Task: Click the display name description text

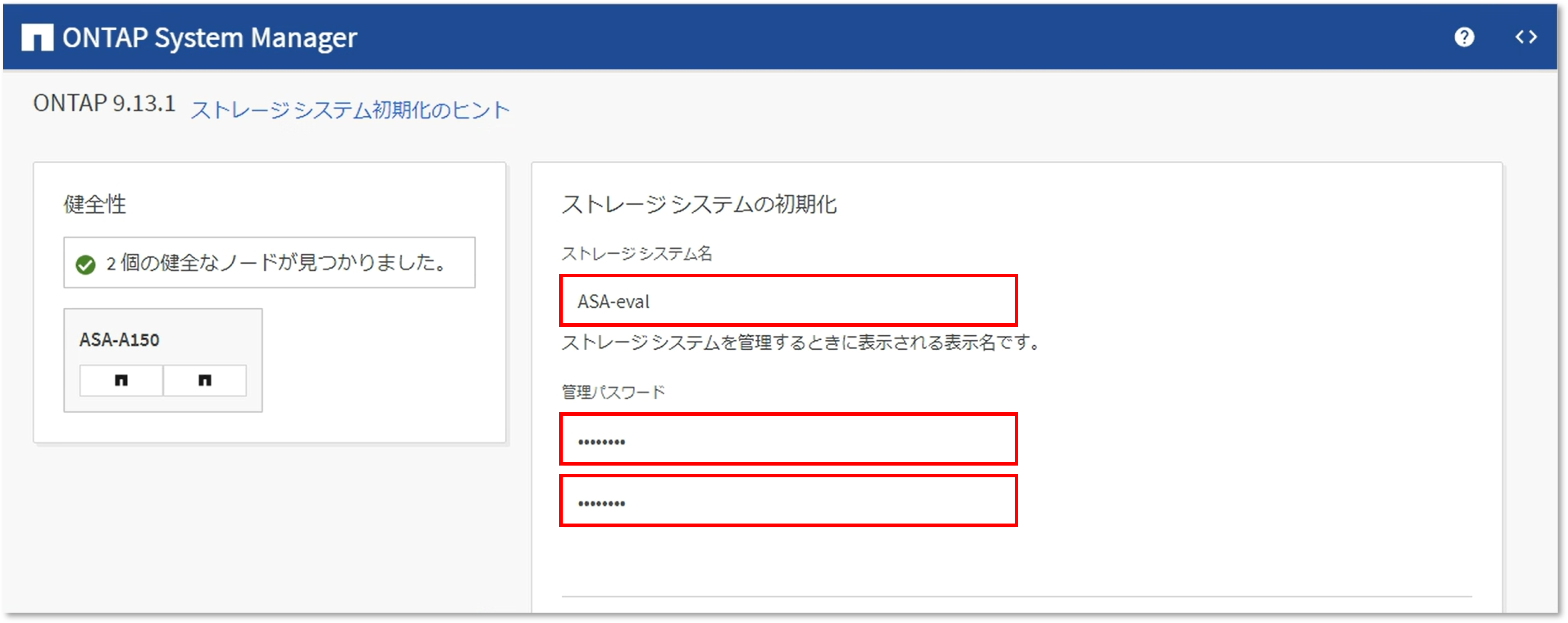Action: pos(801,342)
